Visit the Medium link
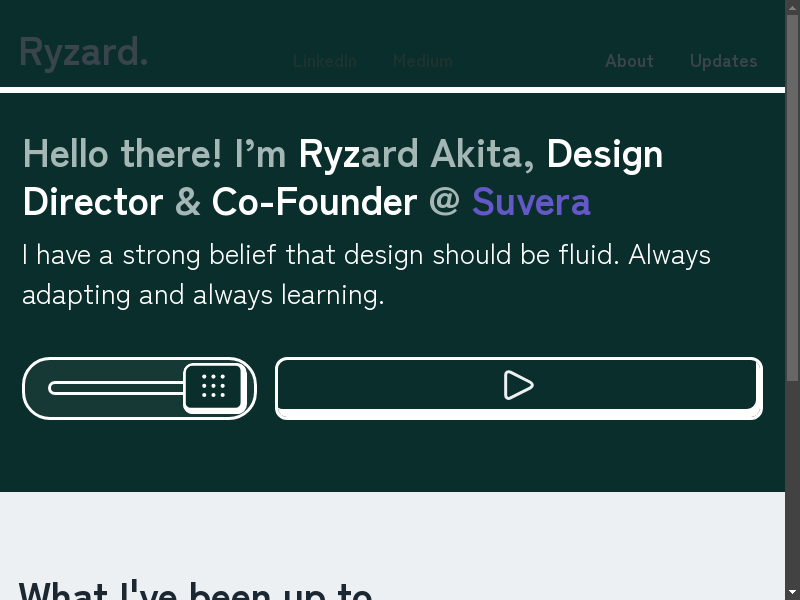 coord(422,61)
